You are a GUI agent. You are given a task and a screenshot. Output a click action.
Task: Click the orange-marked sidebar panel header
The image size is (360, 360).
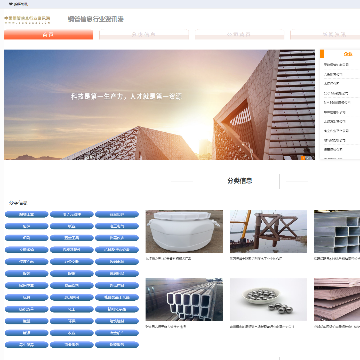tap(340, 54)
